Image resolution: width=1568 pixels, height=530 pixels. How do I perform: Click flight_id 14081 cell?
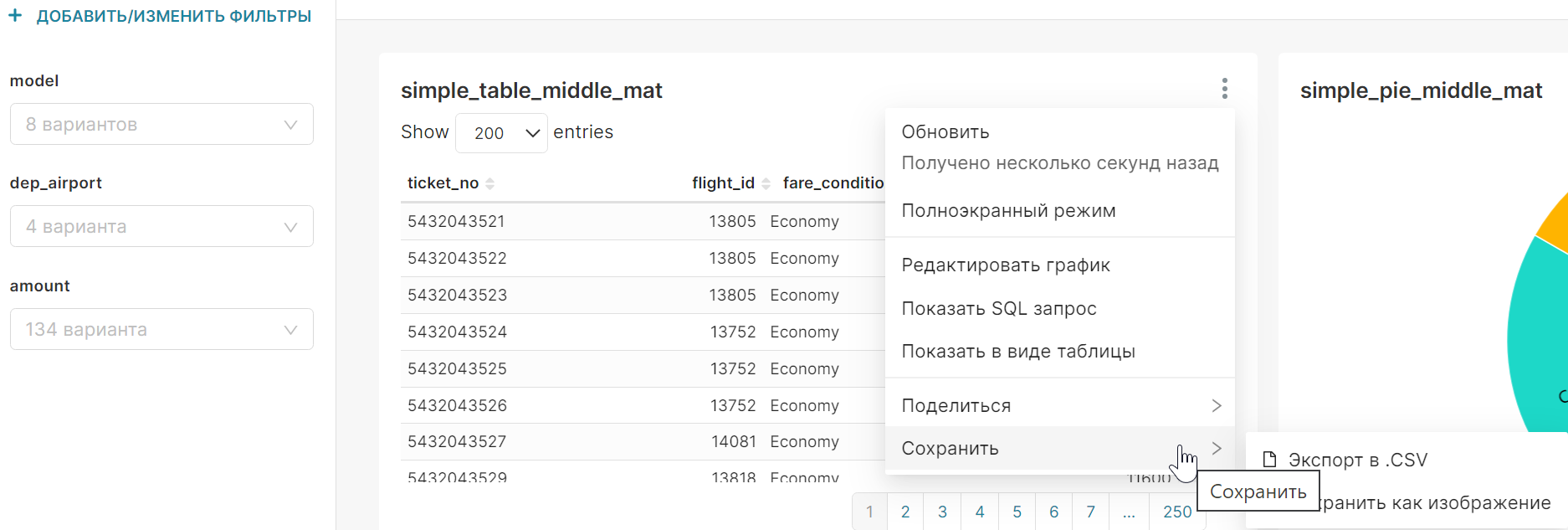click(734, 441)
